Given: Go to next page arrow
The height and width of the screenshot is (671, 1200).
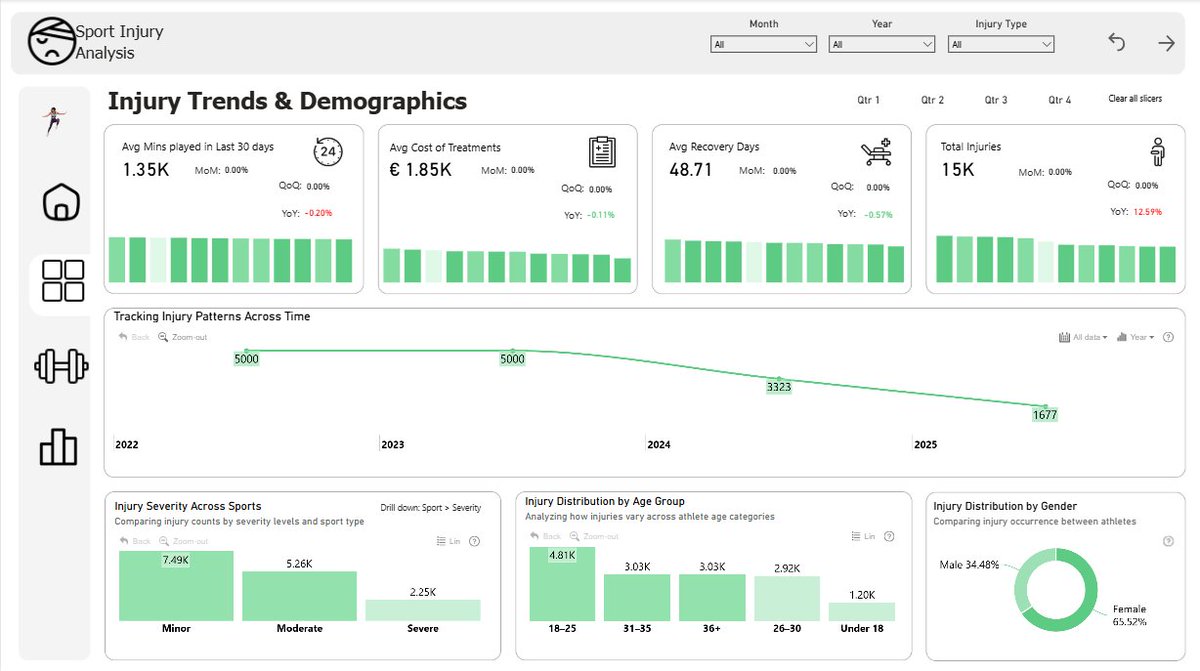Looking at the screenshot, I should point(1166,43).
